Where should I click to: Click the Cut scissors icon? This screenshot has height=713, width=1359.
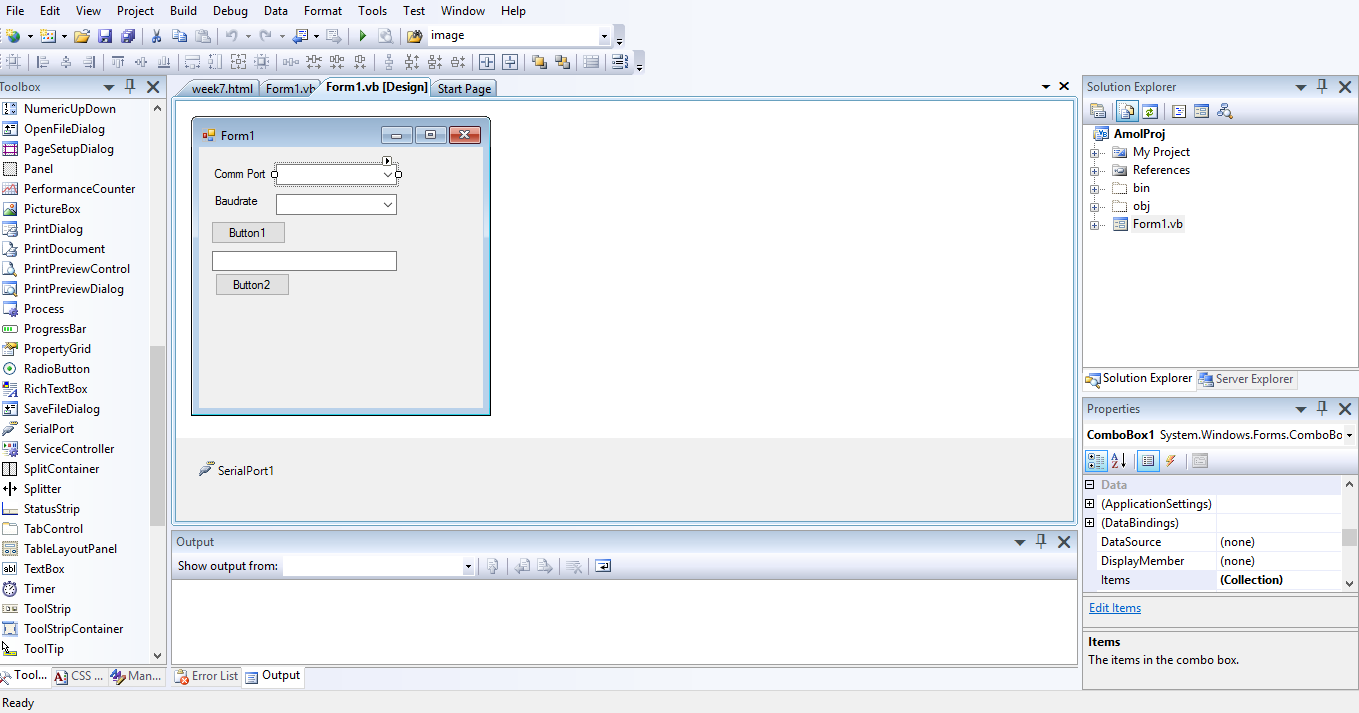pos(156,36)
